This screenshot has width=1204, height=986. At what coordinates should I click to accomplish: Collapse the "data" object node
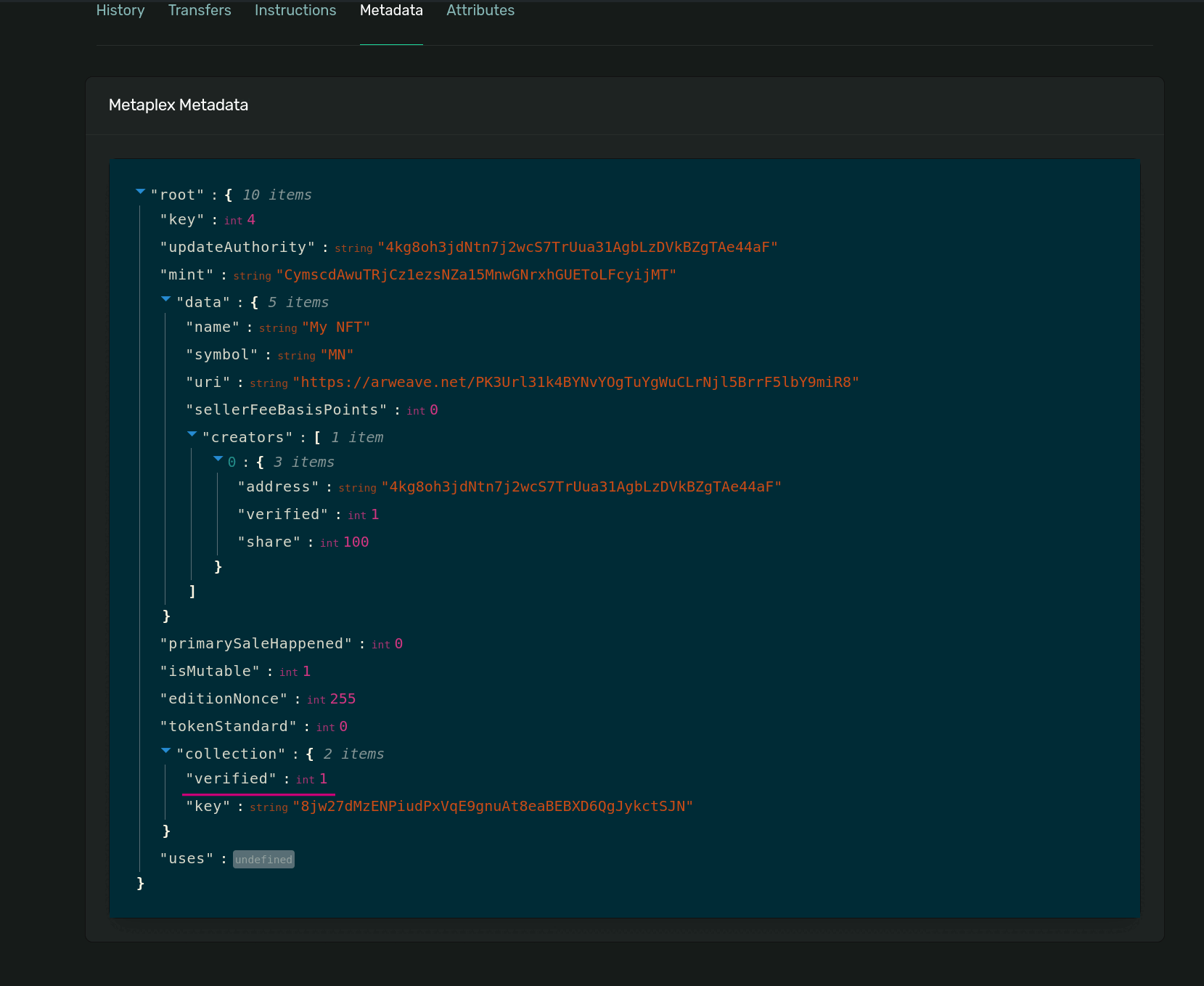(166, 300)
